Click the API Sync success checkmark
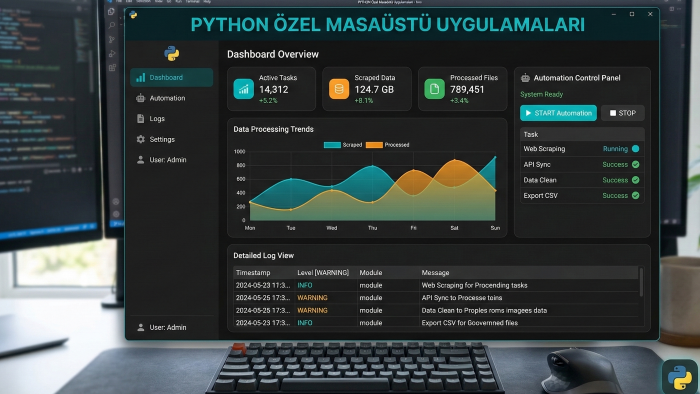This screenshot has width=700, height=394. pyautogui.click(x=636, y=165)
